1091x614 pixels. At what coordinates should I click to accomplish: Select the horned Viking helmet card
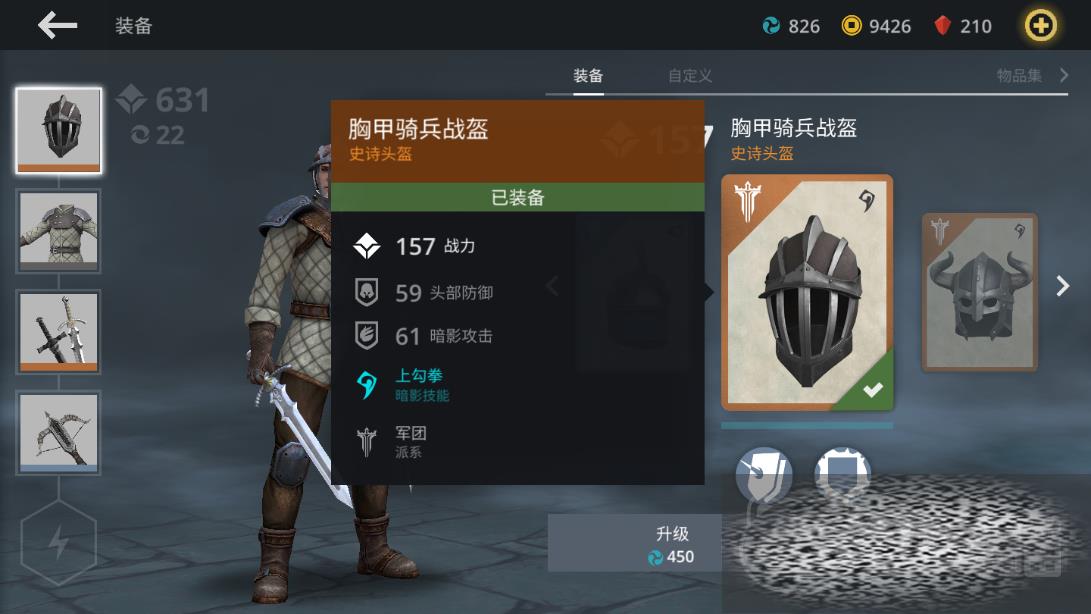980,292
